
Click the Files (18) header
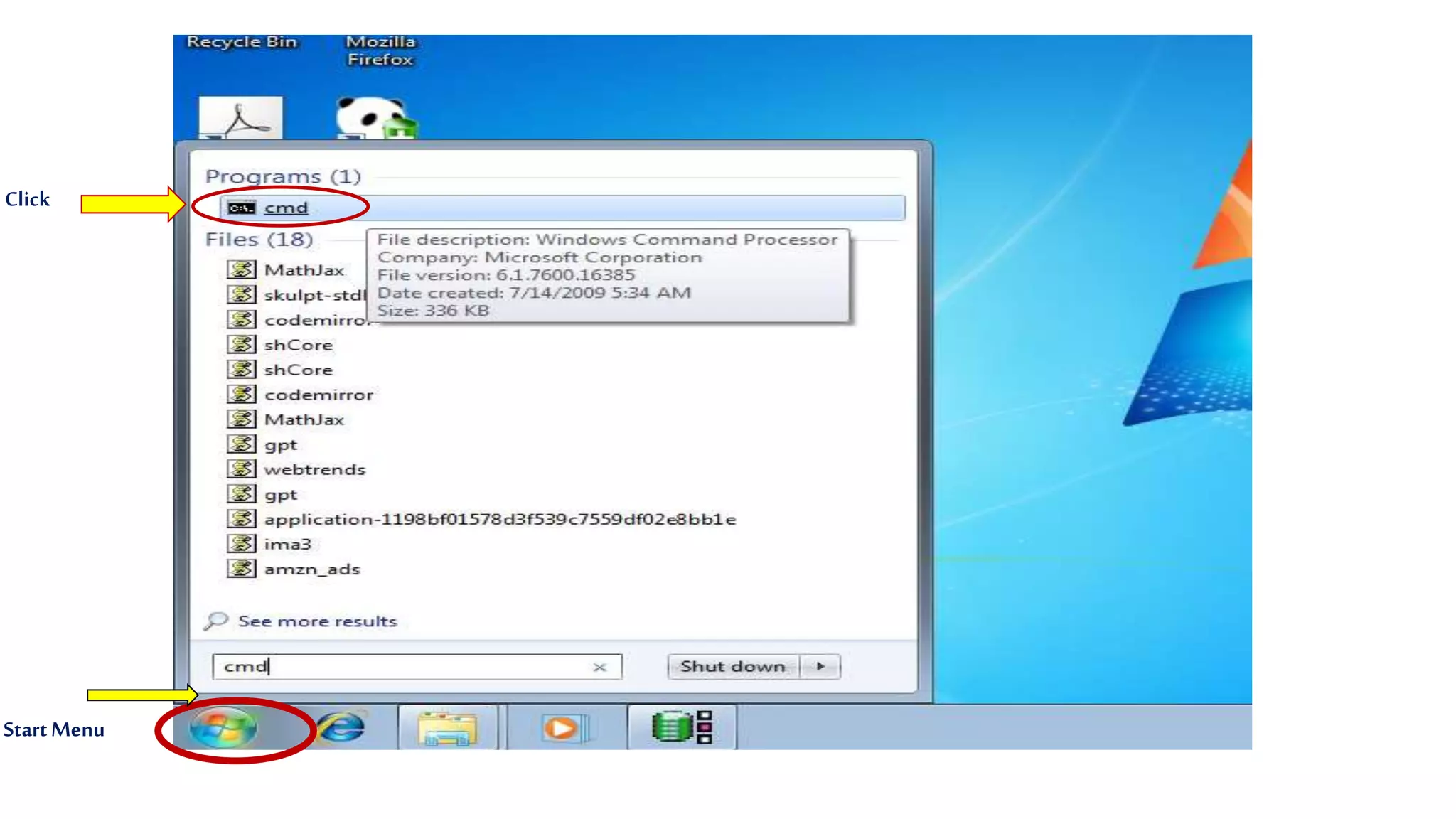coord(259,240)
